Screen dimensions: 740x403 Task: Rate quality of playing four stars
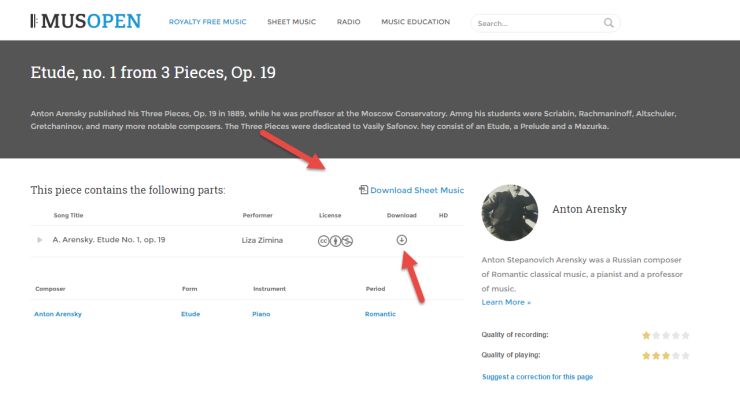[x=676, y=356]
